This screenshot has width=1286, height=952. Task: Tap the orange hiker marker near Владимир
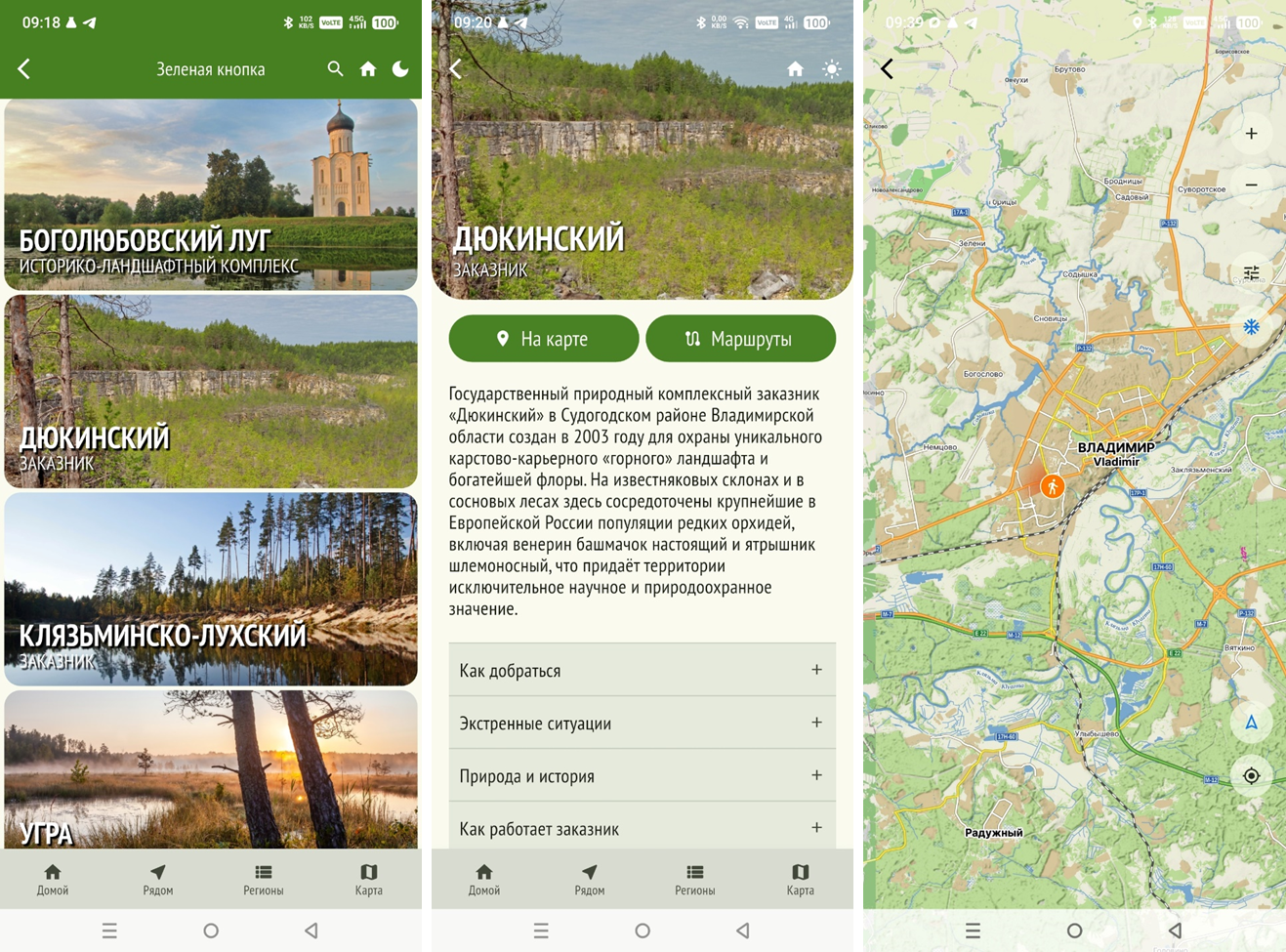pyautogui.click(x=1052, y=485)
